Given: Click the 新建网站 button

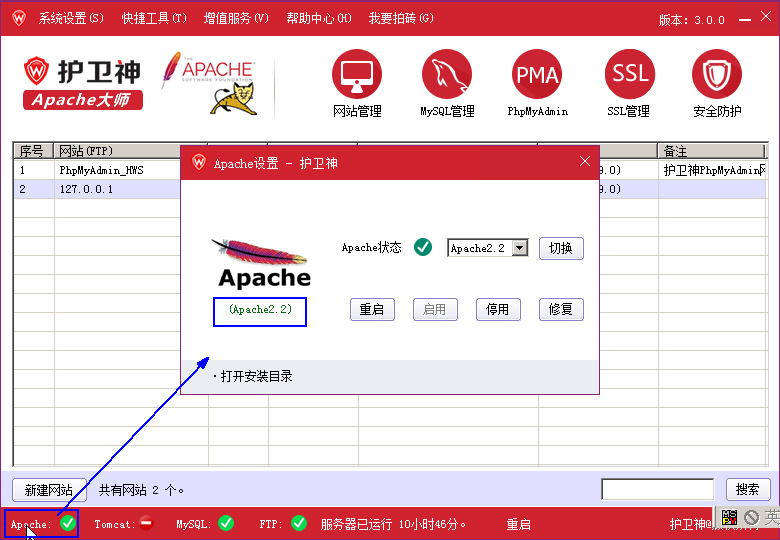Looking at the screenshot, I should [49, 490].
